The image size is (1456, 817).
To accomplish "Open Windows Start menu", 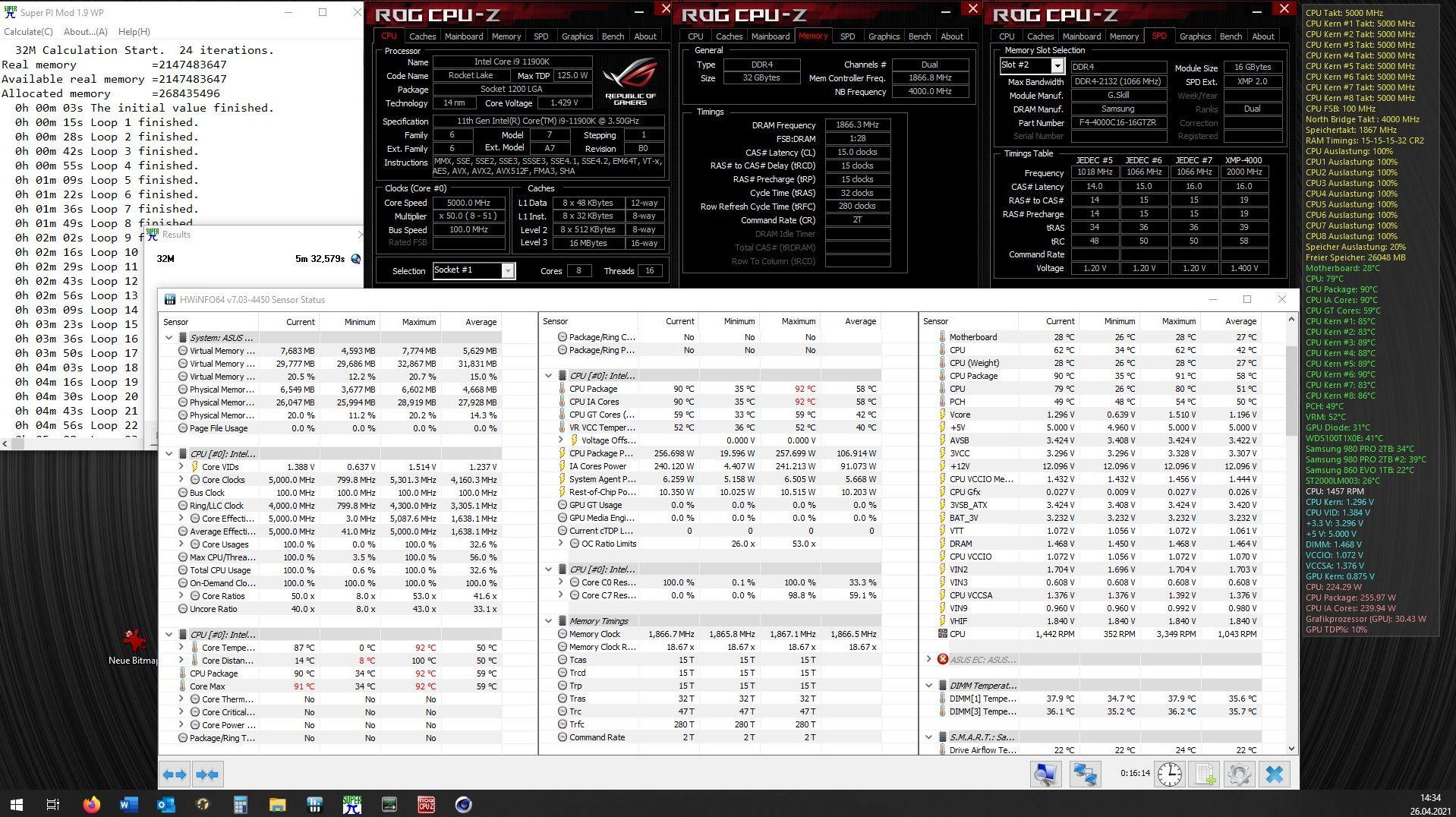I will pos(16,804).
